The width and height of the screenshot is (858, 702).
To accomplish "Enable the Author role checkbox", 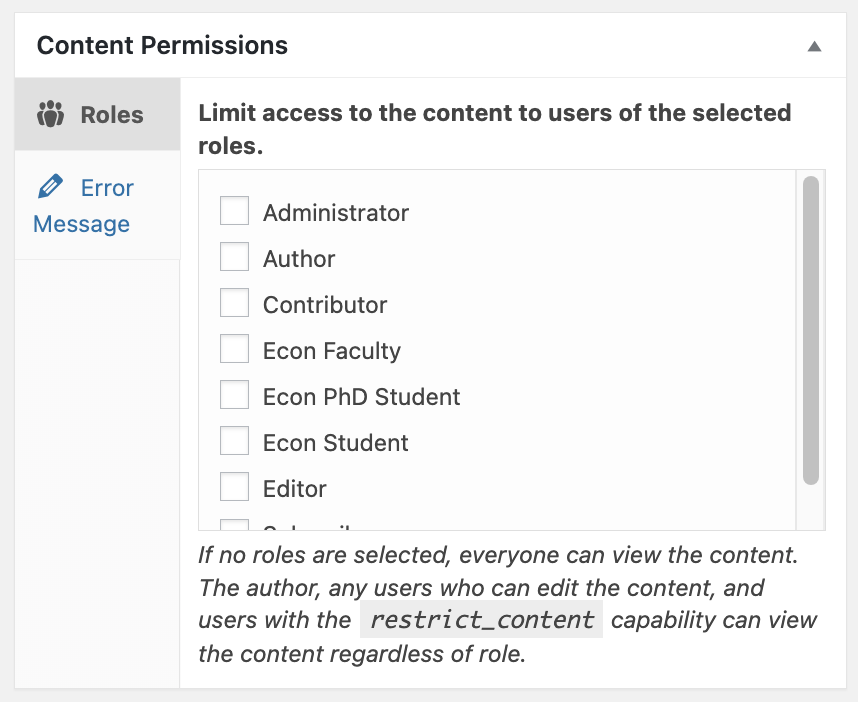I will click(x=234, y=257).
